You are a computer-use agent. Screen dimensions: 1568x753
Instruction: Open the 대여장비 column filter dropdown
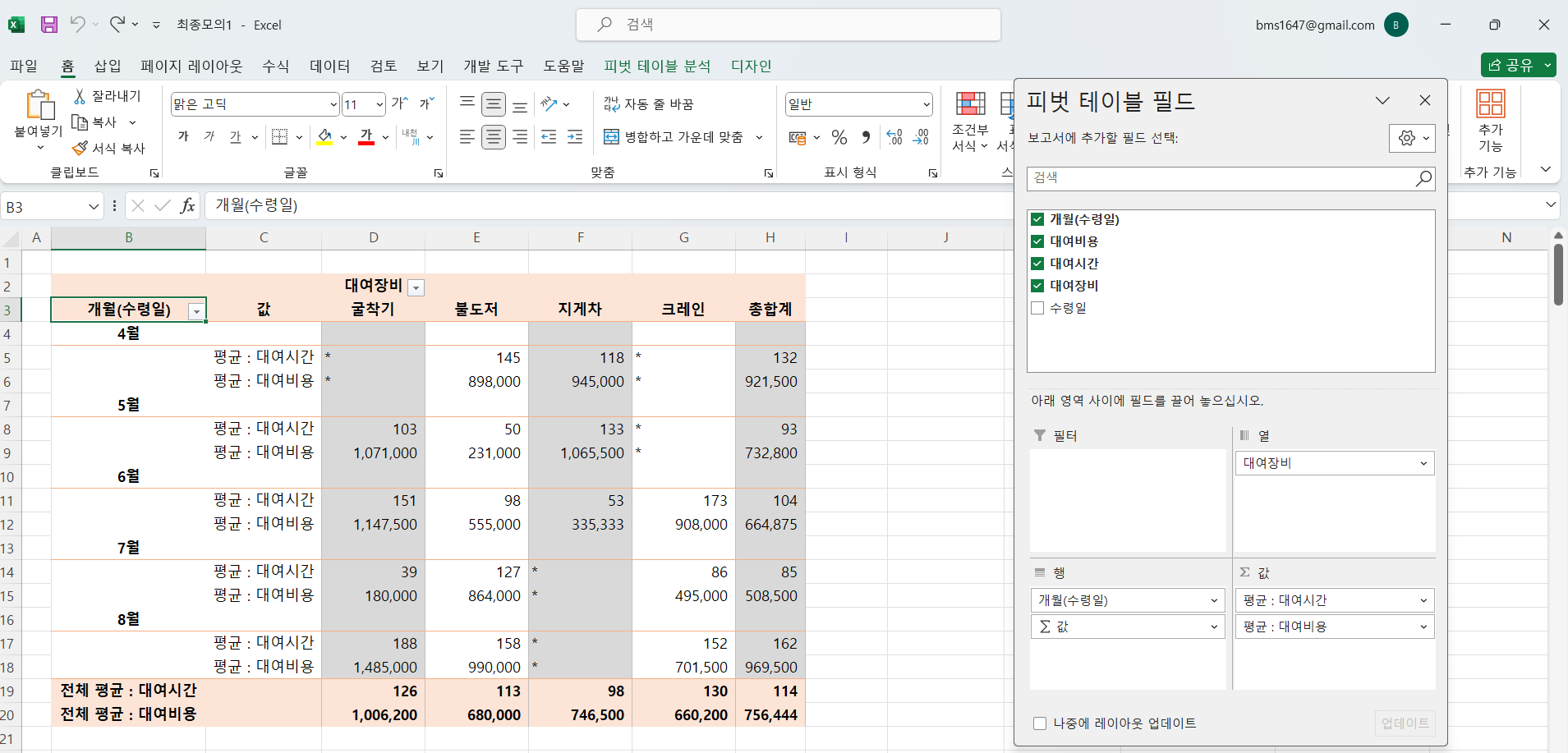pos(416,287)
